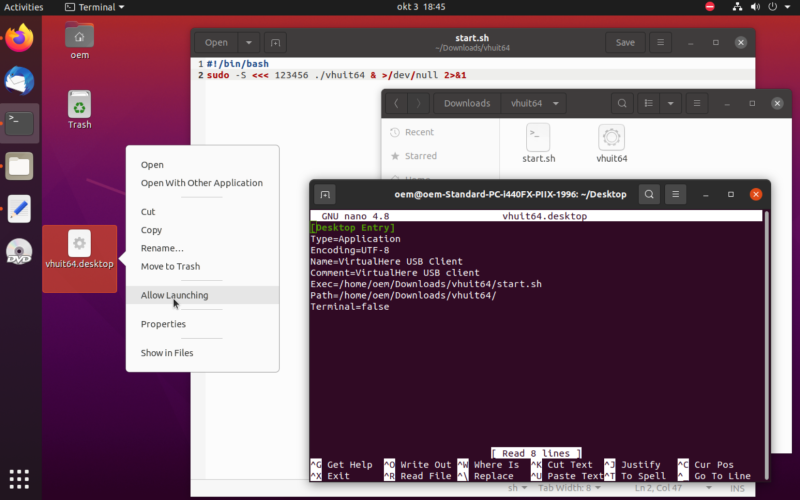The width and height of the screenshot is (800, 500).
Task: Save the start.sh document
Action: (625, 43)
